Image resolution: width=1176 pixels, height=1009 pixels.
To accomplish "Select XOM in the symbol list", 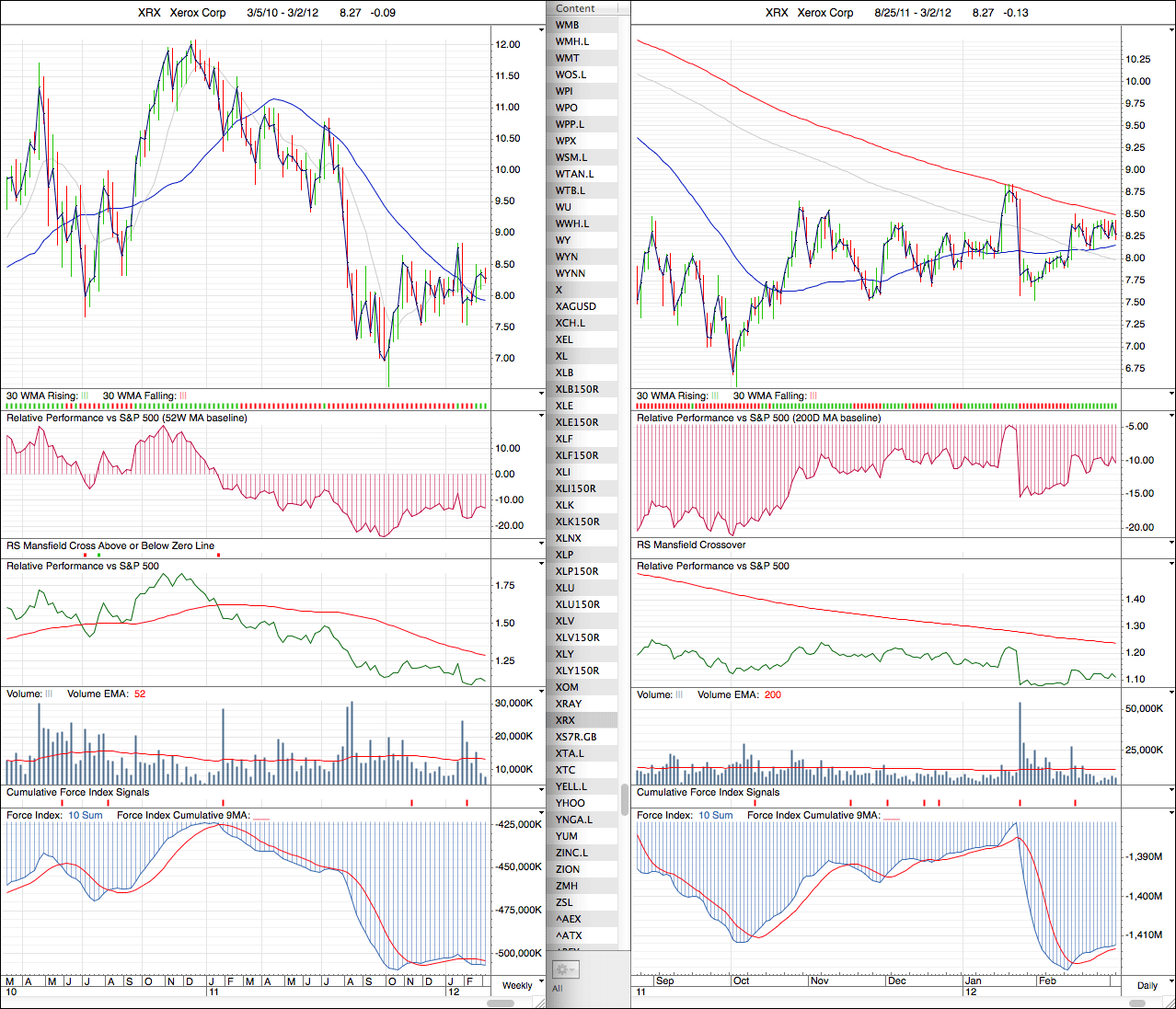I will (x=567, y=687).
